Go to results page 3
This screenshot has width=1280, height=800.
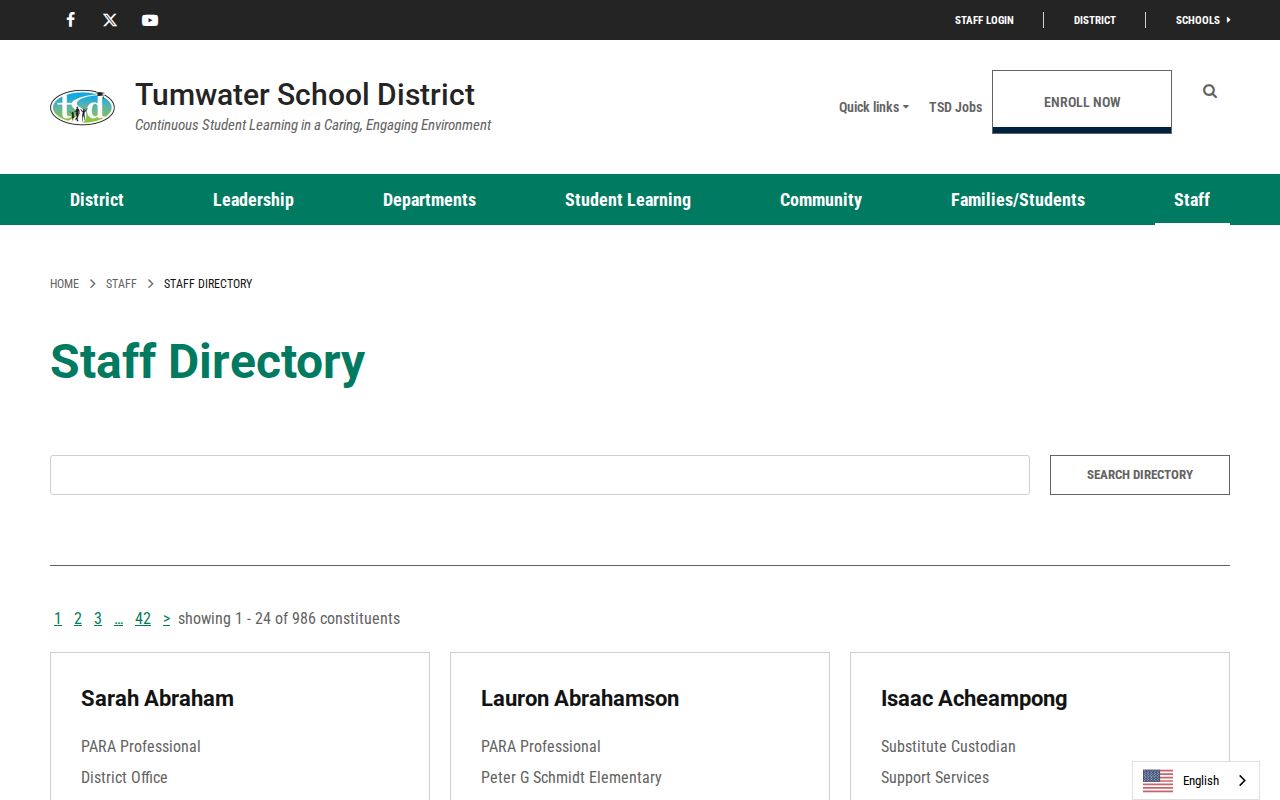pyautogui.click(x=98, y=619)
